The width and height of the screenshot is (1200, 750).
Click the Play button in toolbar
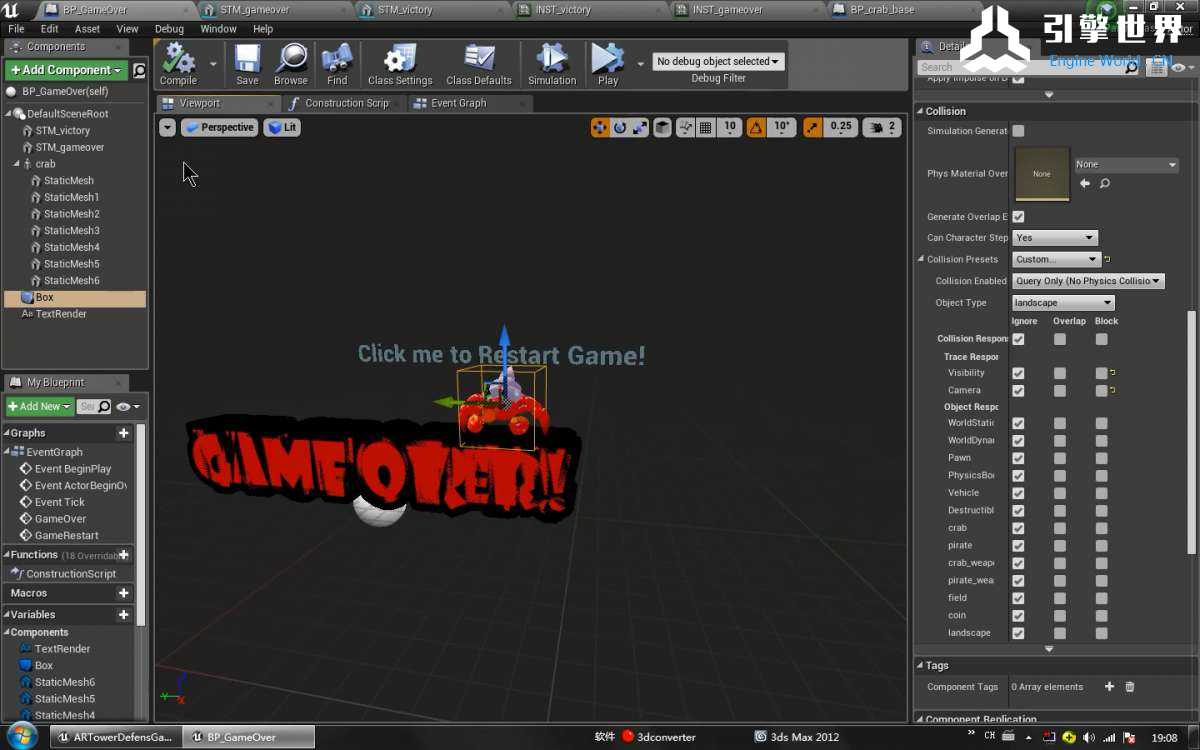[x=608, y=64]
